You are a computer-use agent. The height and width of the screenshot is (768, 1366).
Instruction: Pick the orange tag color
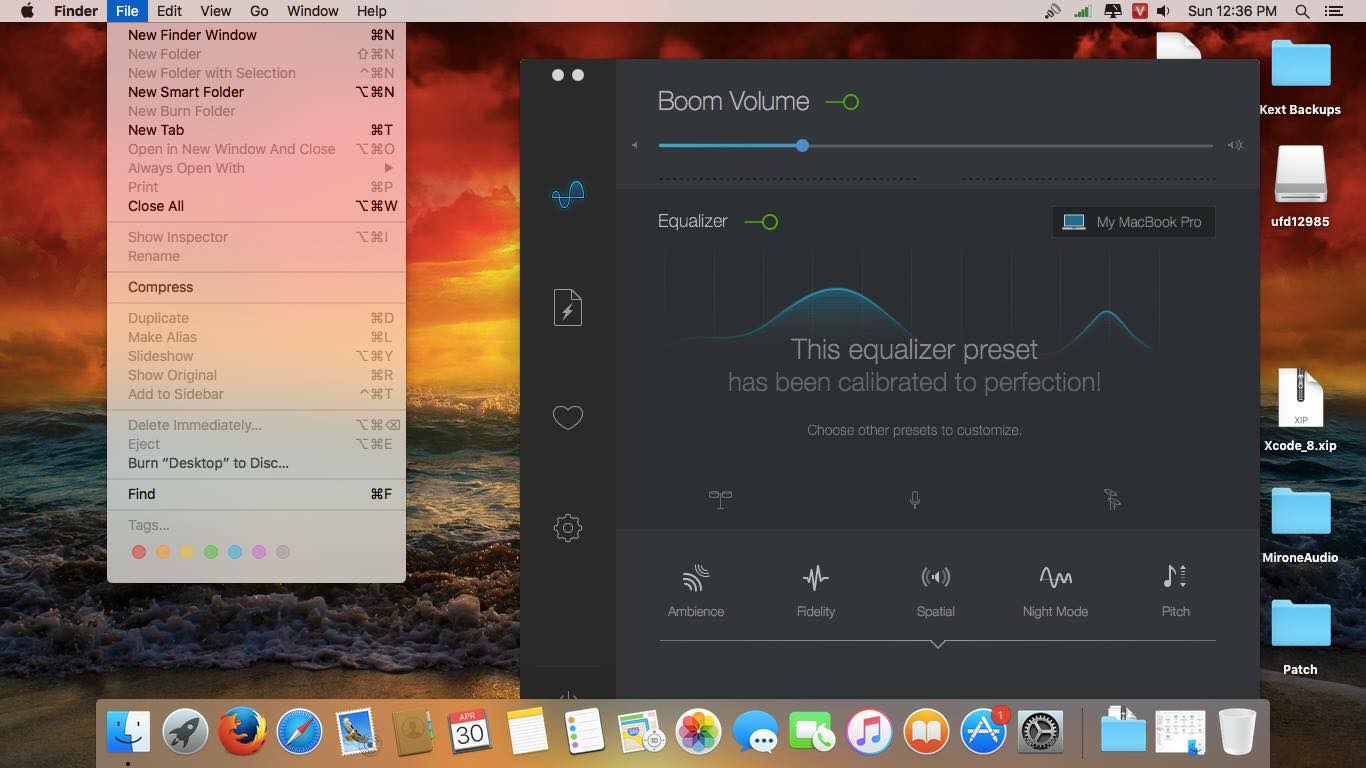point(163,552)
